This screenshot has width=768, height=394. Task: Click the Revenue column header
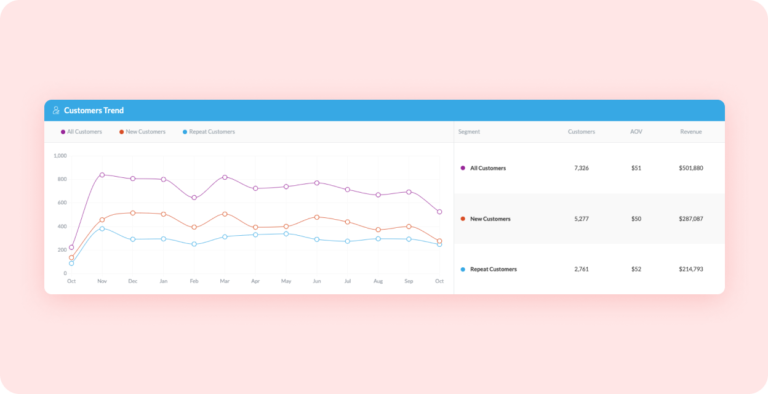click(691, 132)
